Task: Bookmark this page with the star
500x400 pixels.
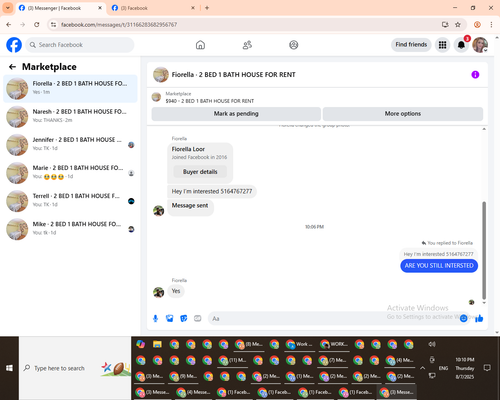Action: tap(458, 25)
